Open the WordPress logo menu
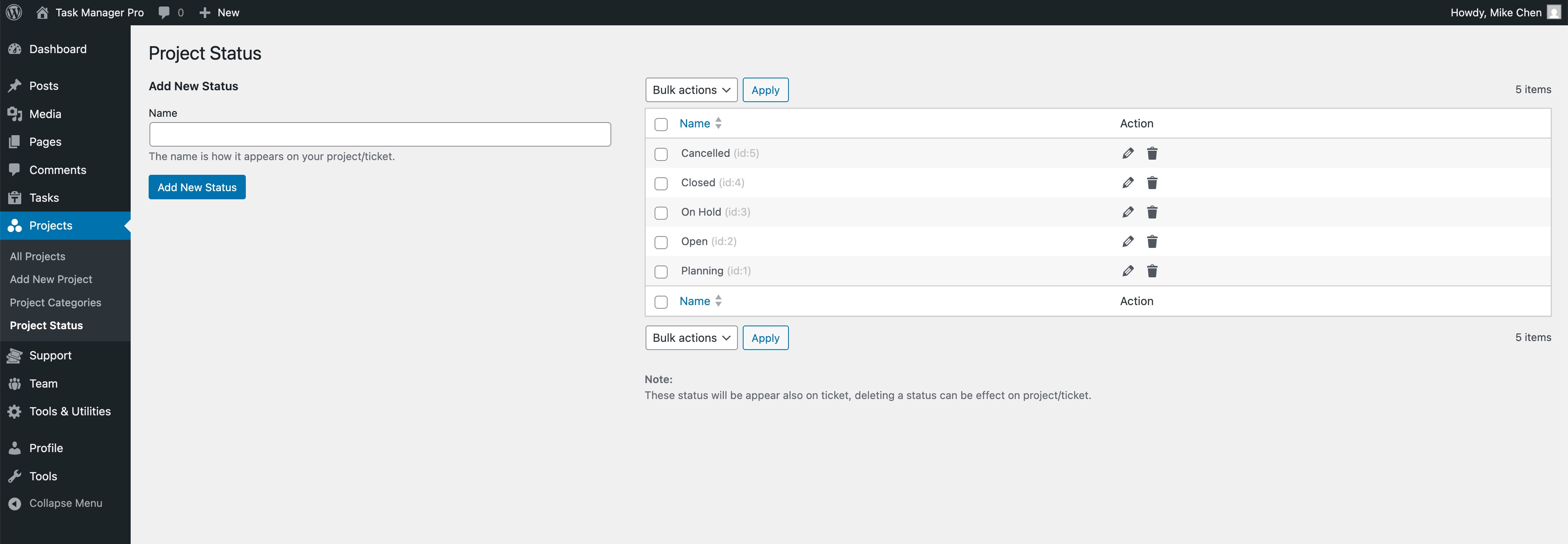Viewport: 1568px width, 544px height. click(x=13, y=12)
